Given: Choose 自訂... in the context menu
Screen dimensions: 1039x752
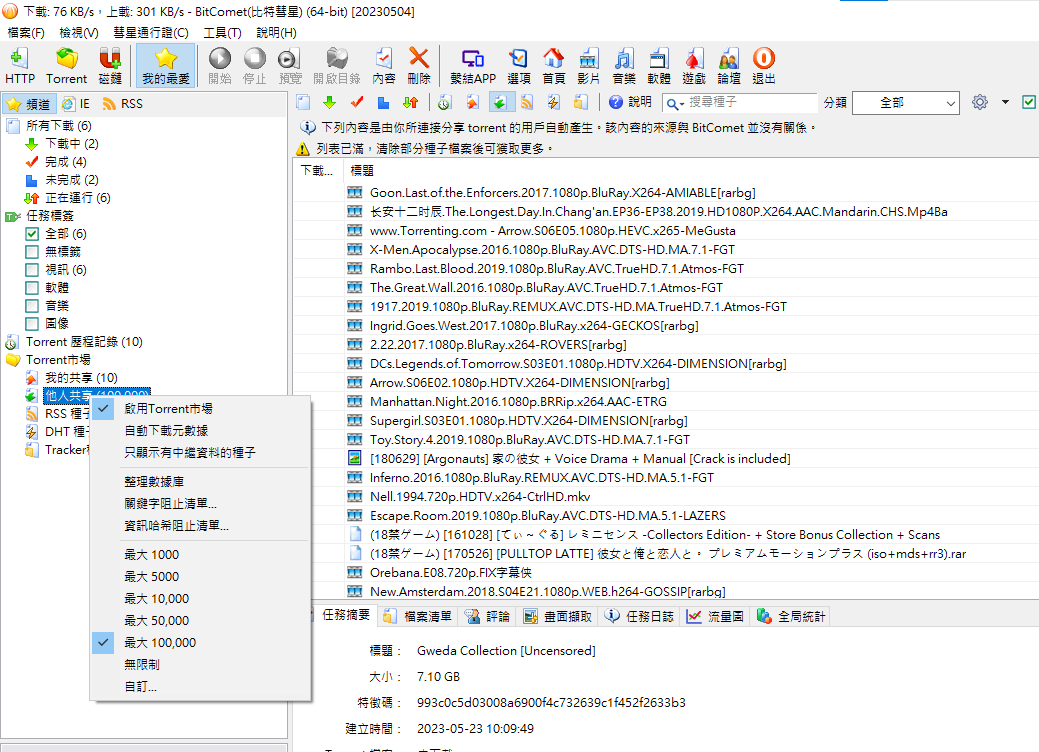Looking at the screenshot, I should pyautogui.click(x=200, y=686).
